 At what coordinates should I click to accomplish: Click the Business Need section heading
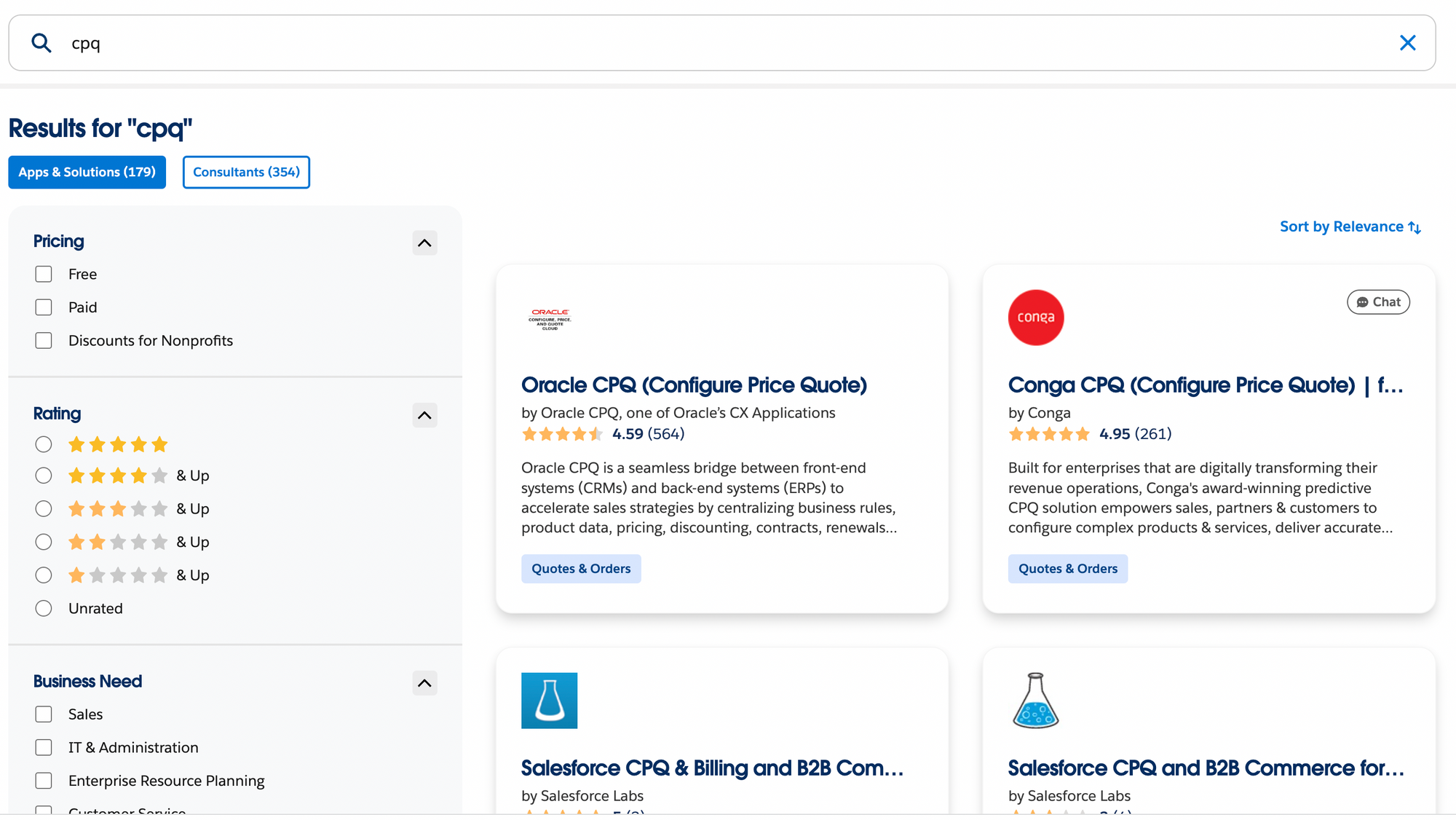pyautogui.click(x=87, y=682)
